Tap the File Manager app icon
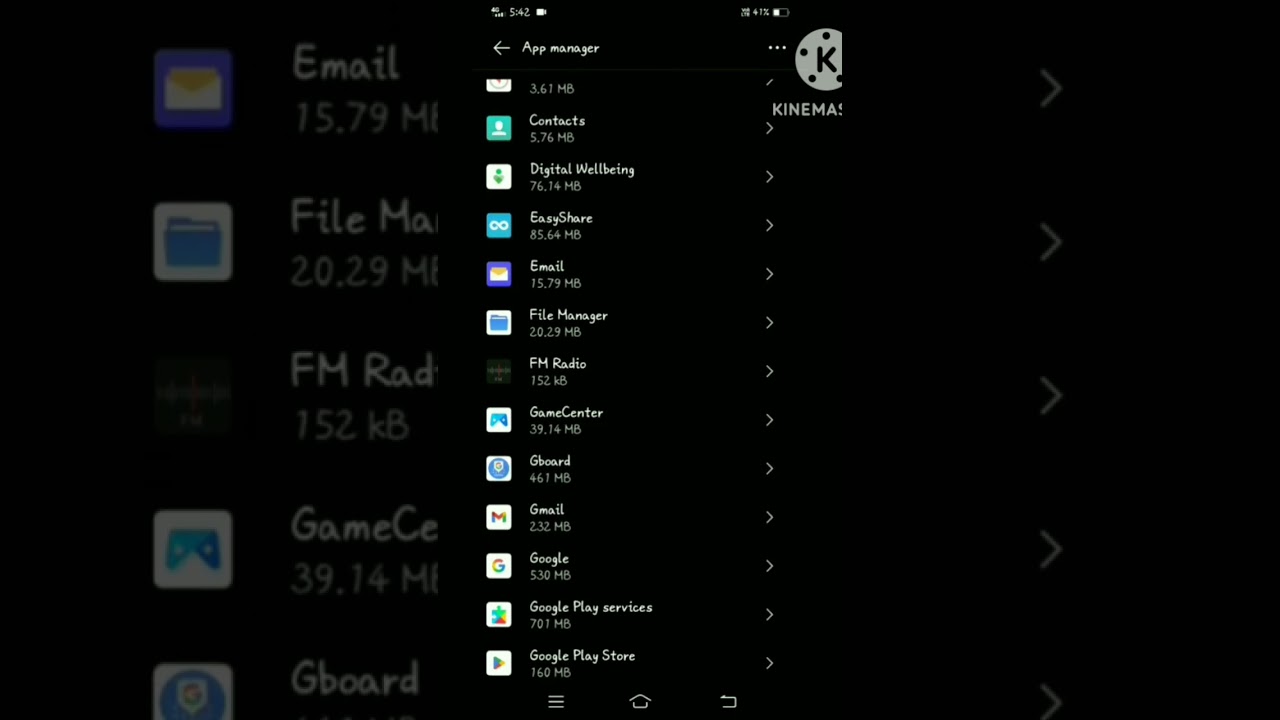 click(x=498, y=323)
